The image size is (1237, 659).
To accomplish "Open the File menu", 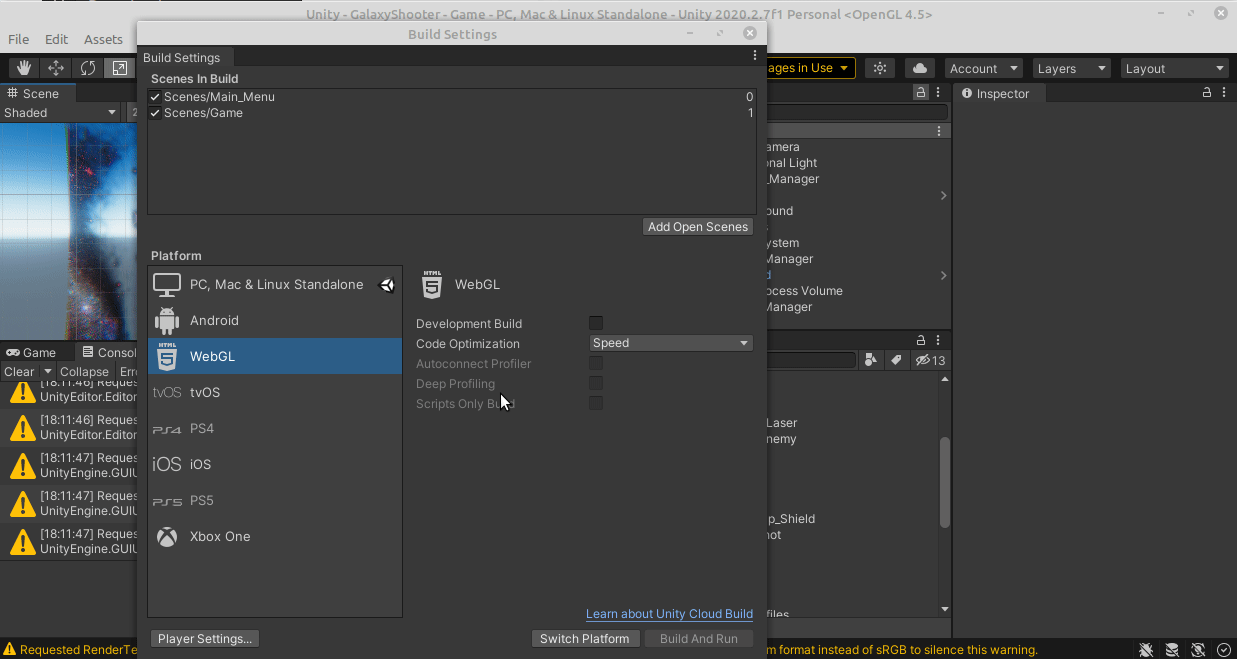I will 18,39.
